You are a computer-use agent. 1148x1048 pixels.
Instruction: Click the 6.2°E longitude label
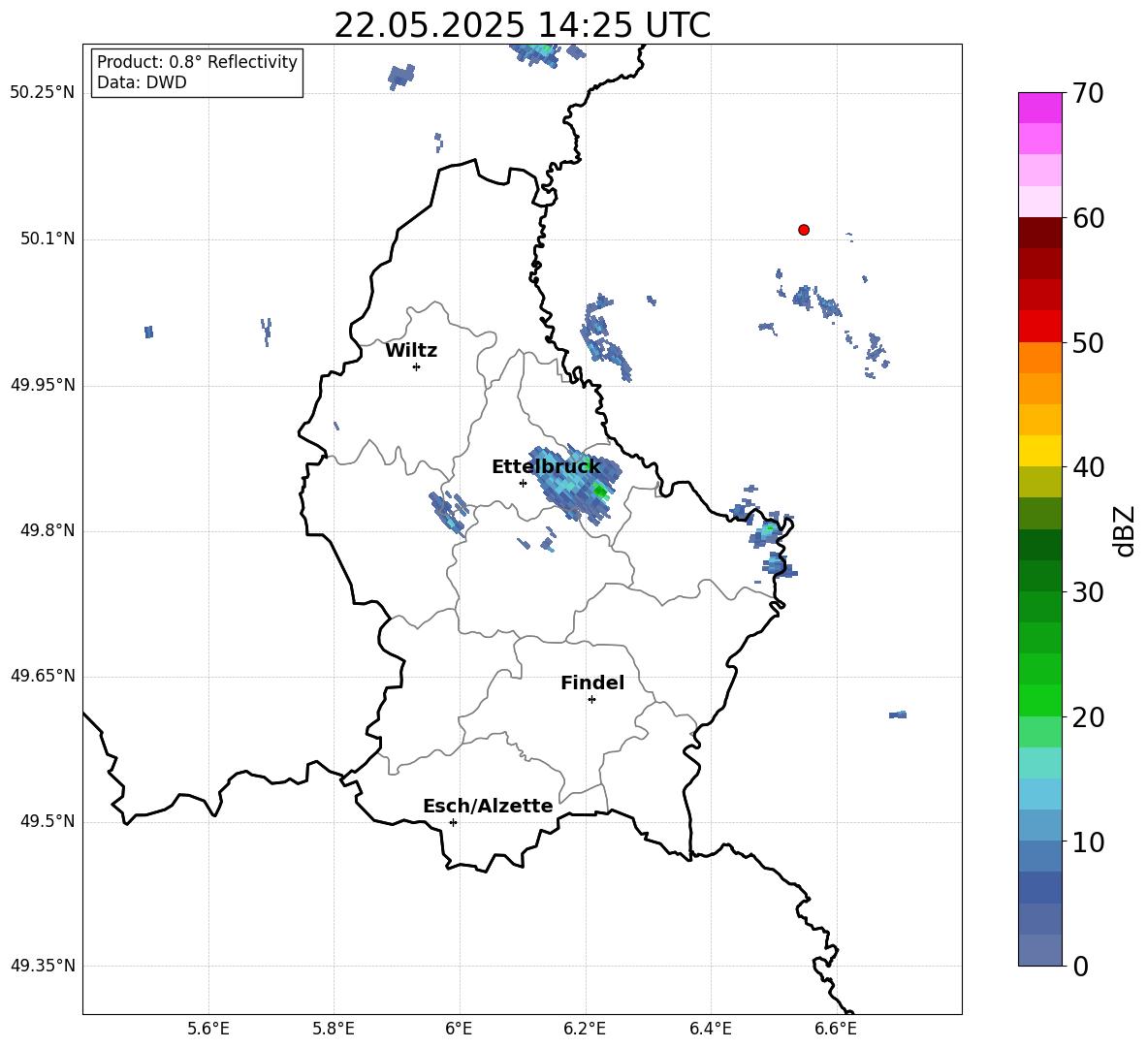585,1029
